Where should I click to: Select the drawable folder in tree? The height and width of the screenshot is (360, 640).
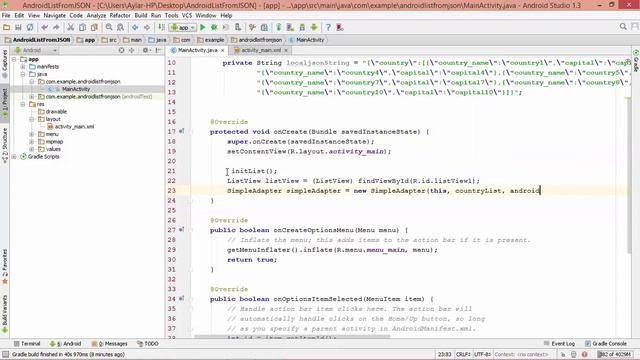point(56,111)
